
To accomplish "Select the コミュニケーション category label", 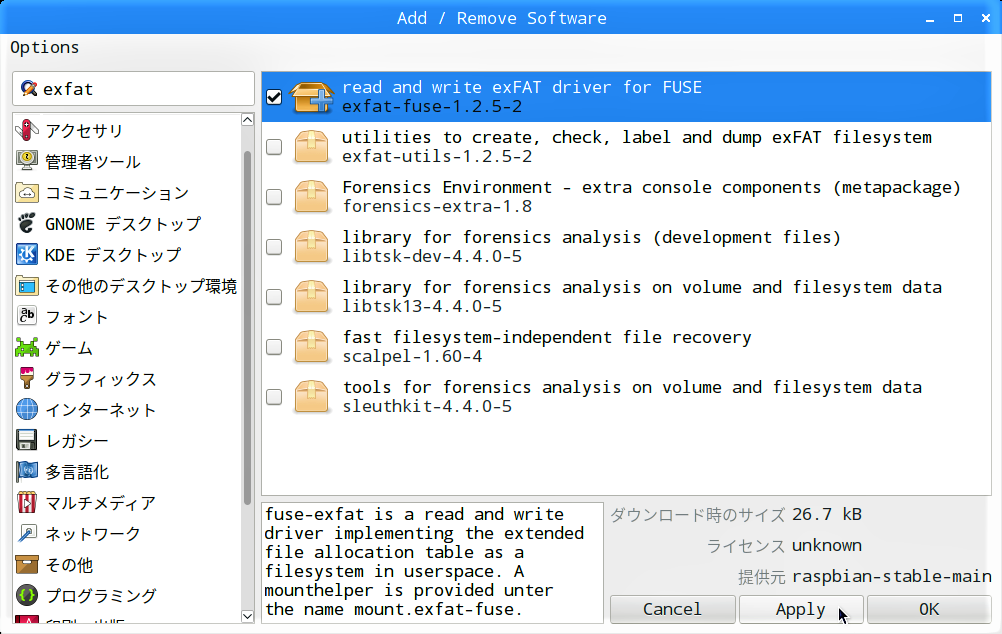I will [117, 192].
